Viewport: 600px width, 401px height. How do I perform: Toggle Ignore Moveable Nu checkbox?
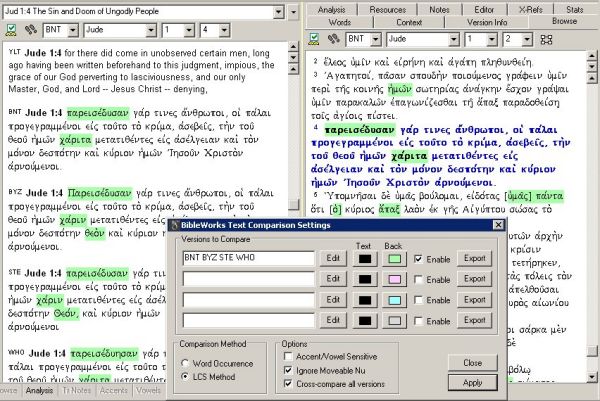click(288, 370)
